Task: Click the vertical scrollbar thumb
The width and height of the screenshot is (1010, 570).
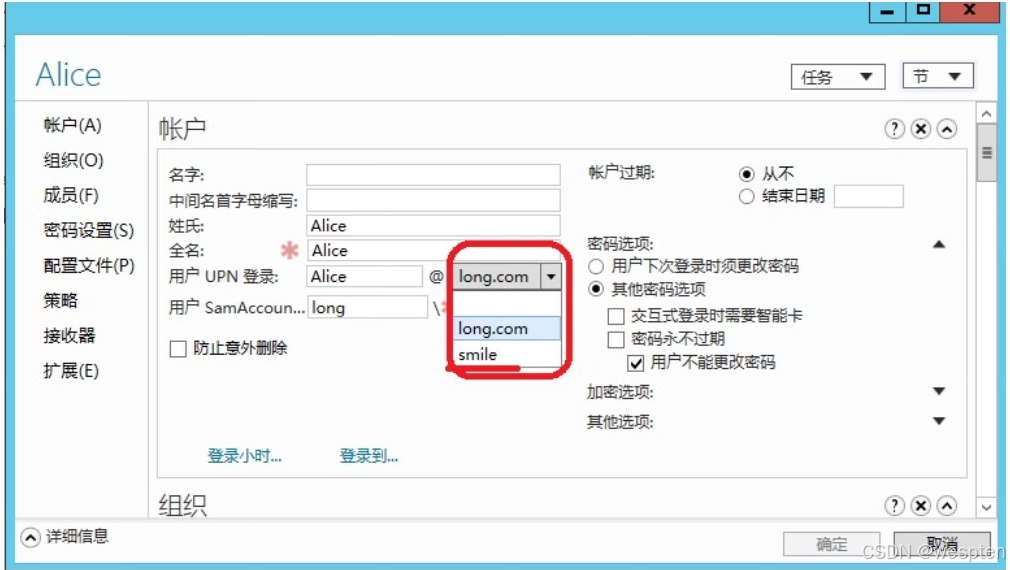Action: click(986, 153)
